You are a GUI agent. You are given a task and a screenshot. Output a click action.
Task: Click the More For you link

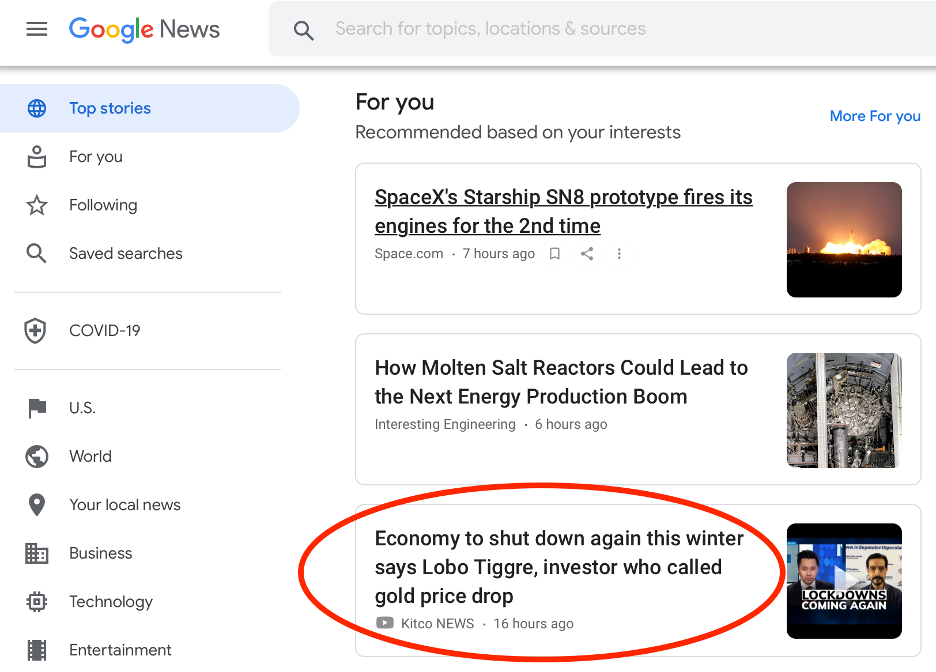(875, 116)
